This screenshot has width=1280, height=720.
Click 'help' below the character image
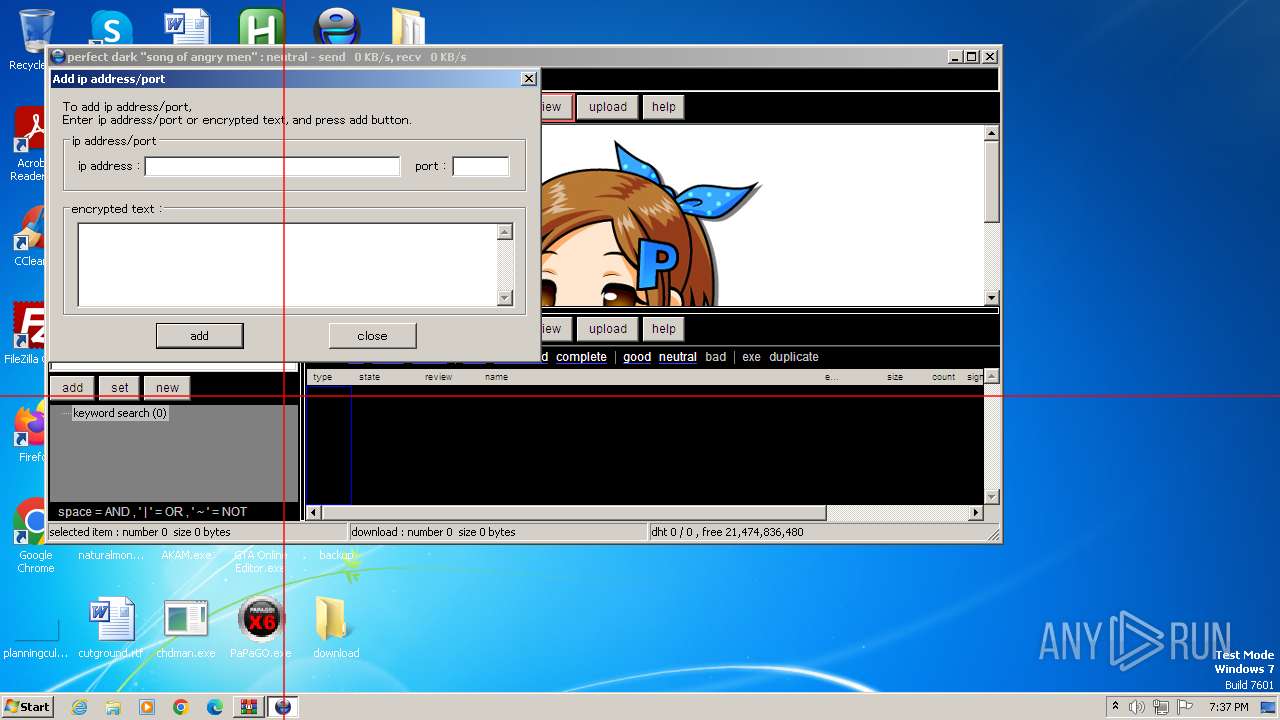tap(664, 329)
